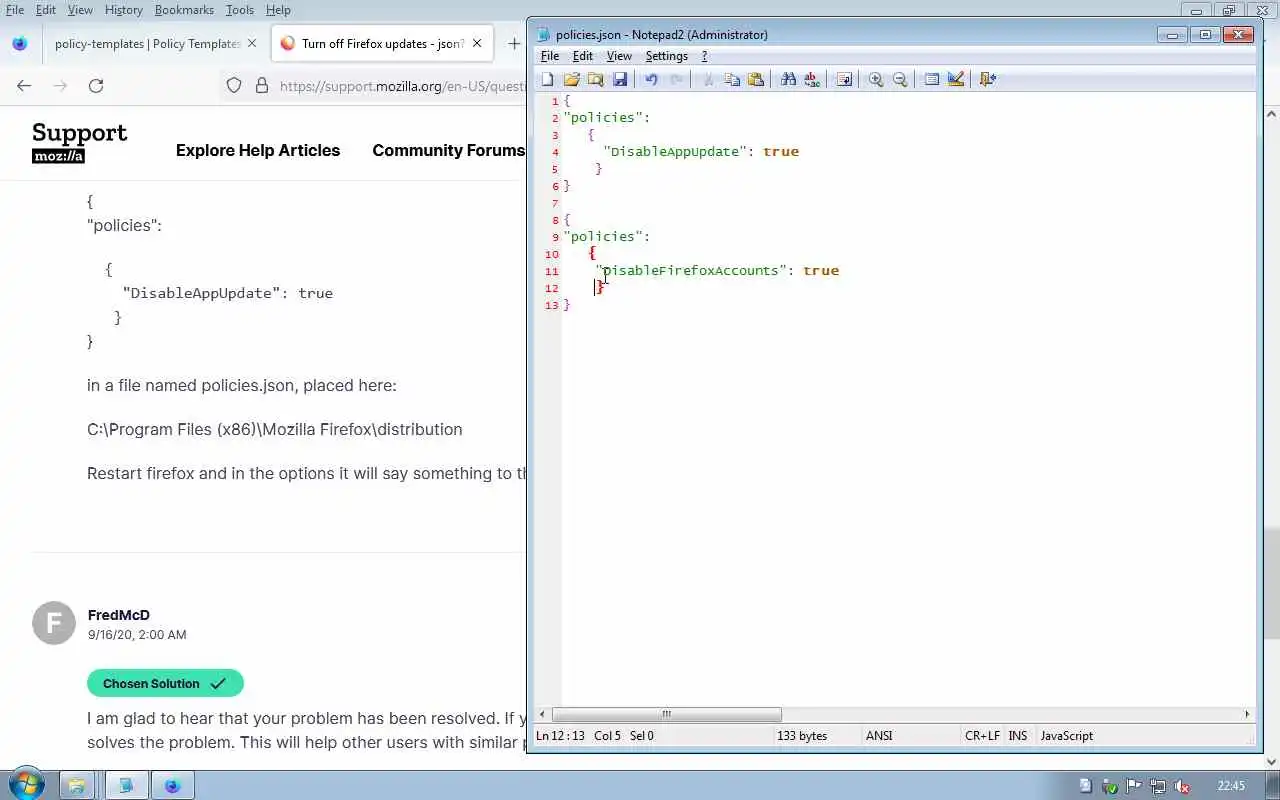The width and height of the screenshot is (1280, 800).
Task: Click the Notepad2 horizontal scrollbar thumb
Action: point(666,714)
